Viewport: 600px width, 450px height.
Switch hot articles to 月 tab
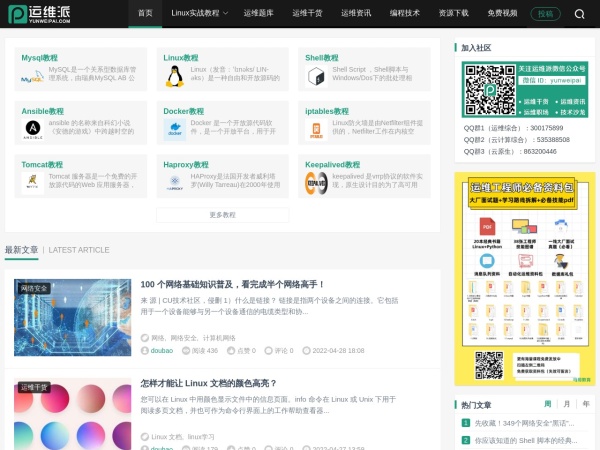pyautogui.click(x=568, y=404)
